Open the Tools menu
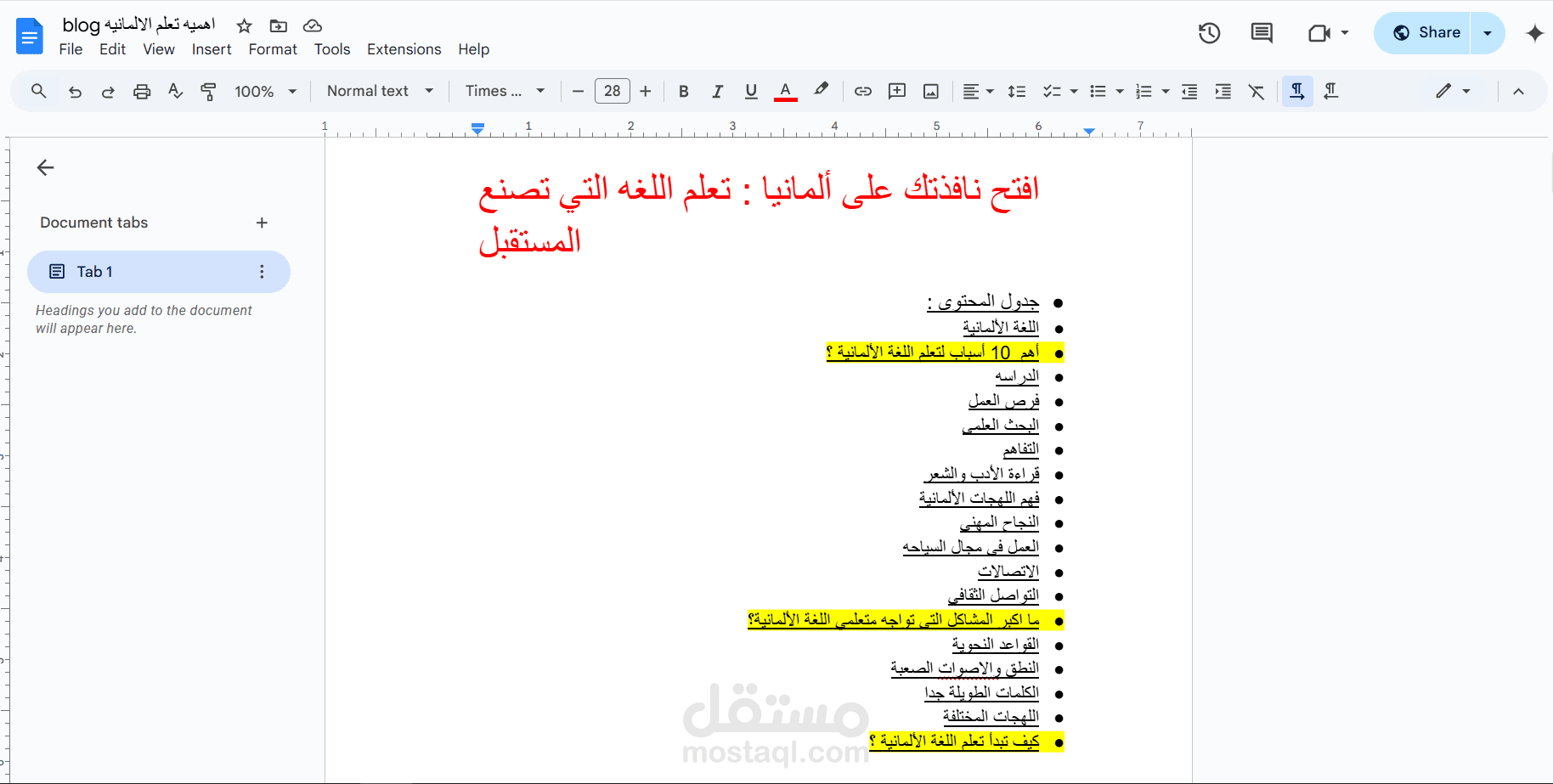1553x784 pixels. tap(332, 49)
